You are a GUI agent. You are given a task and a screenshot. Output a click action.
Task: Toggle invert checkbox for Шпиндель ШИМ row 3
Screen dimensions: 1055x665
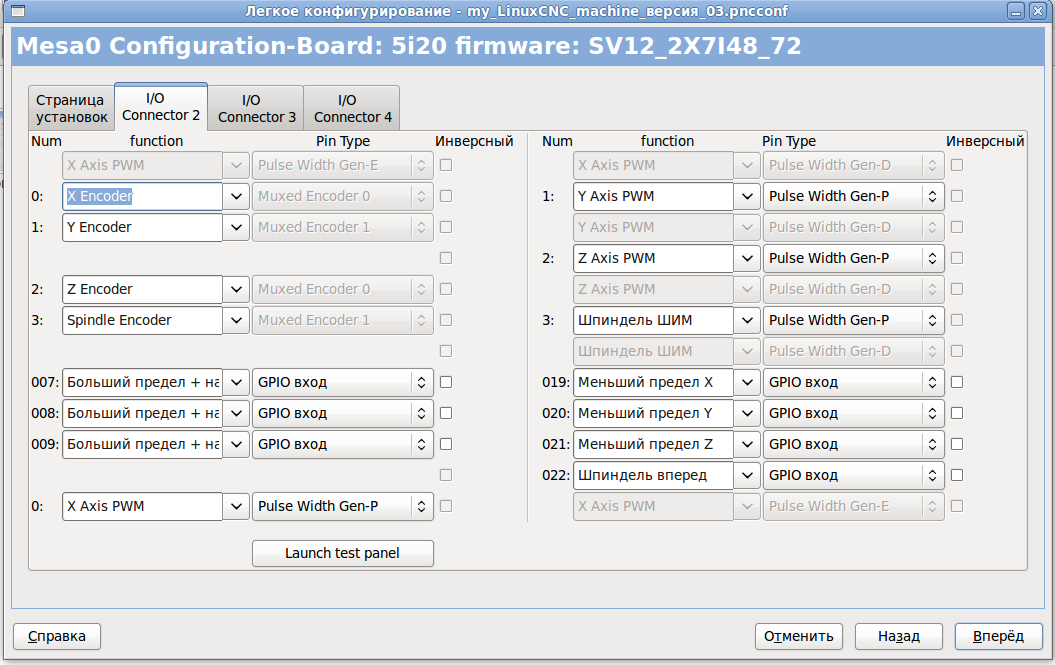tap(957, 320)
